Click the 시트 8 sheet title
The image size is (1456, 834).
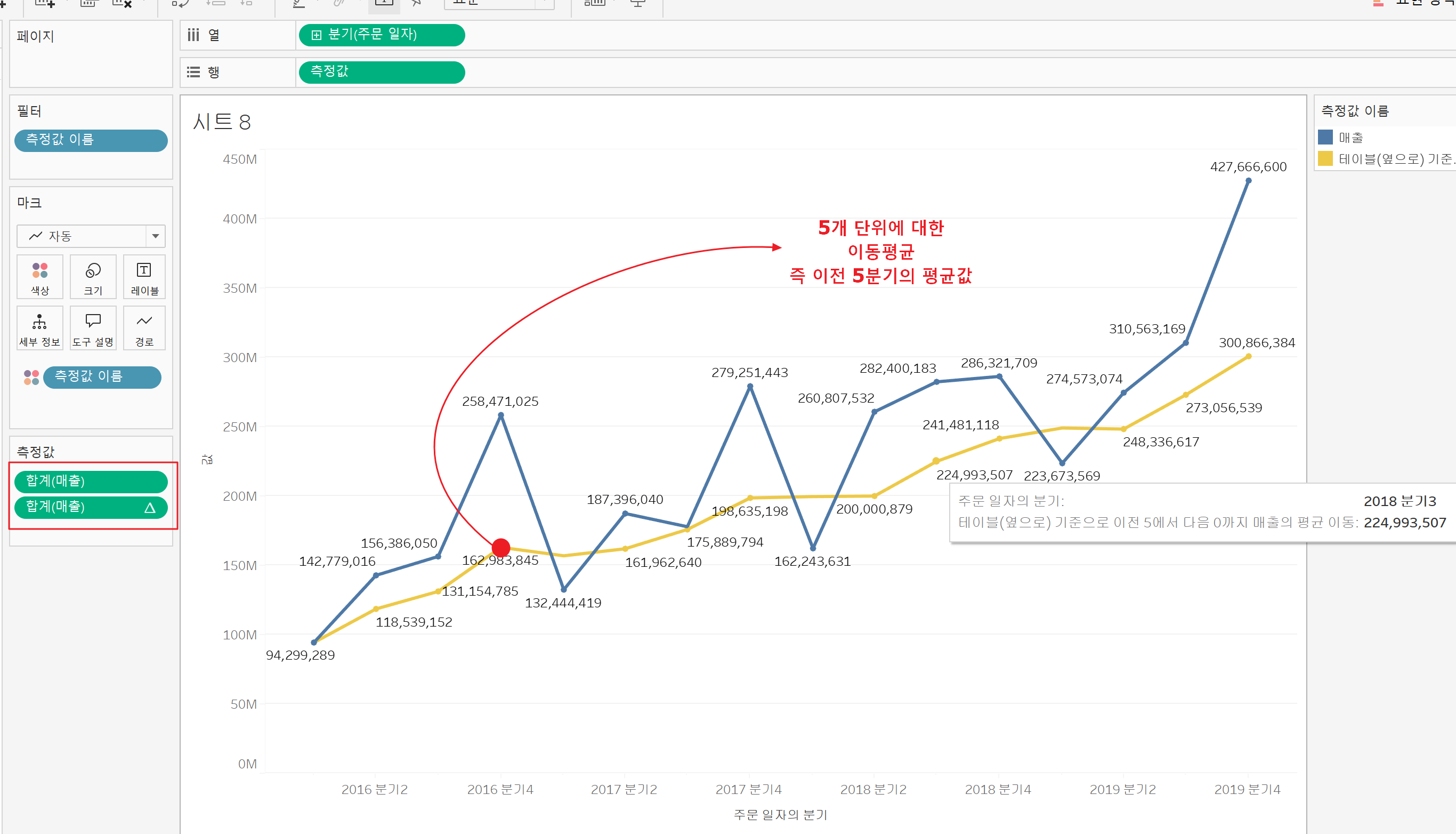pyautogui.click(x=222, y=122)
